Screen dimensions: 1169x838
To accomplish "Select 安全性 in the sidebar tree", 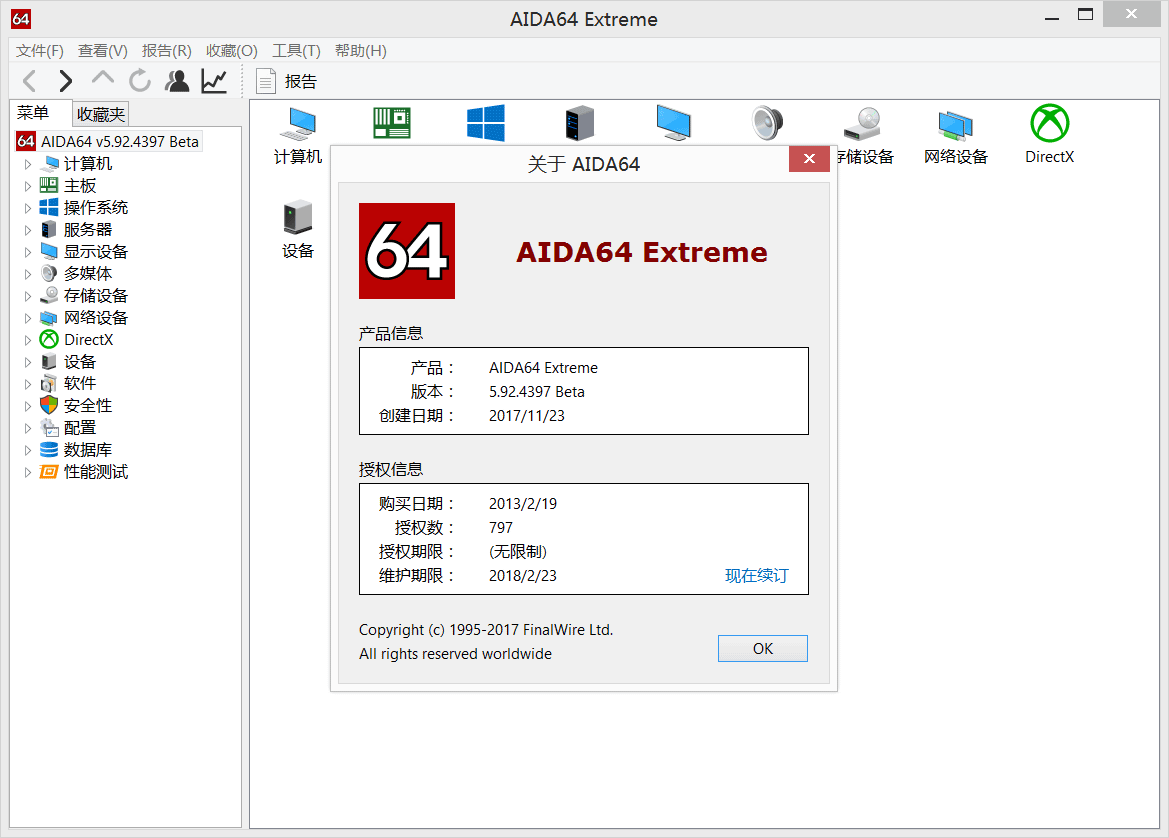I will [88, 406].
